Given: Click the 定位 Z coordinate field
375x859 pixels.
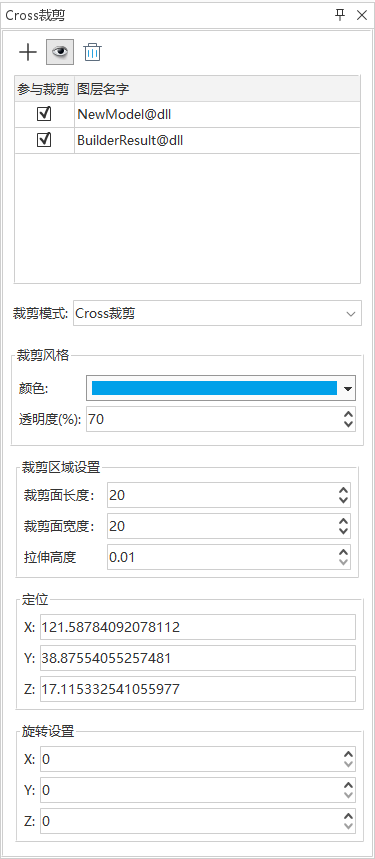Looking at the screenshot, I should [198, 689].
